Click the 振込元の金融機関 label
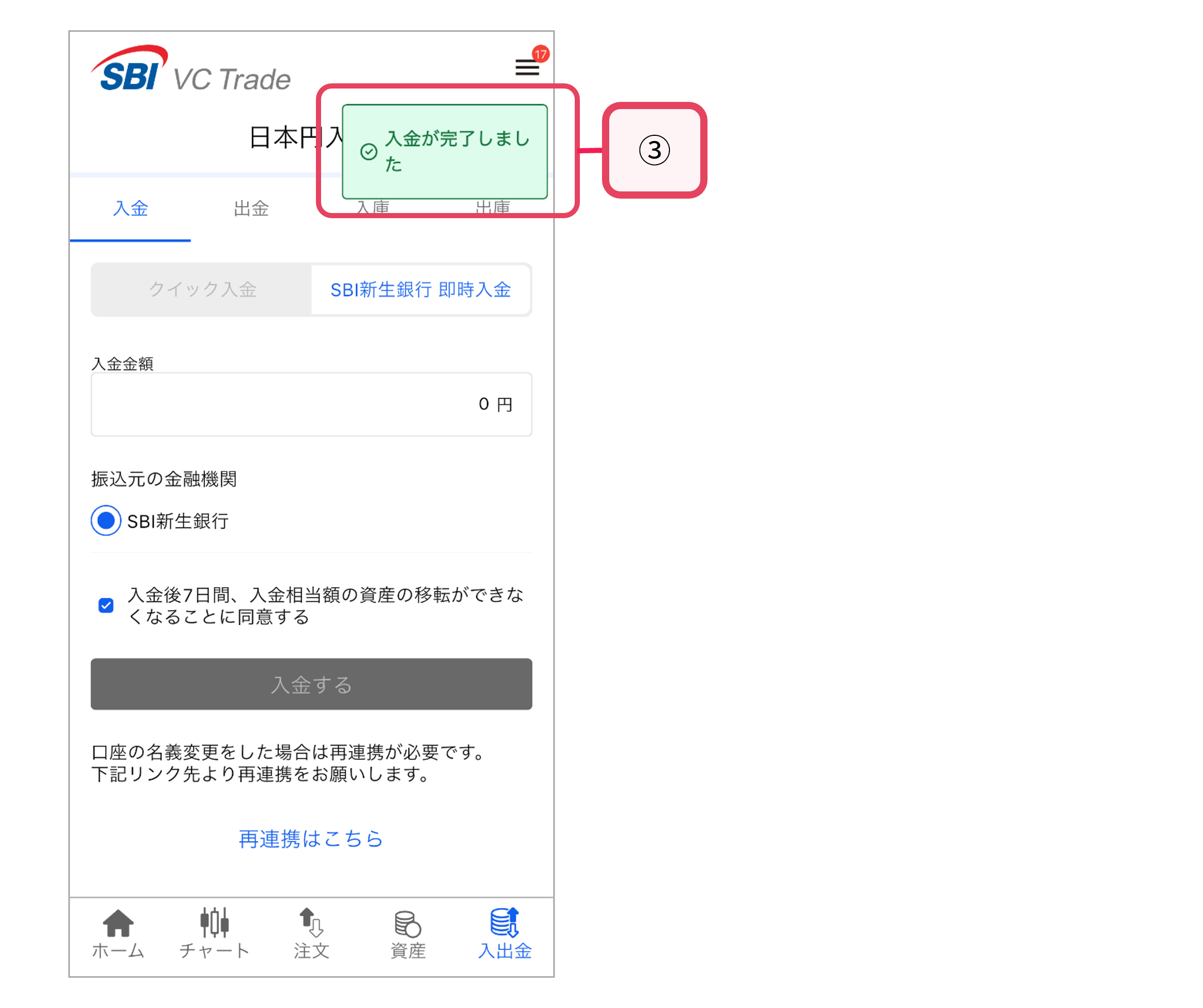Viewport: 1203px width, 1008px height. click(164, 479)
